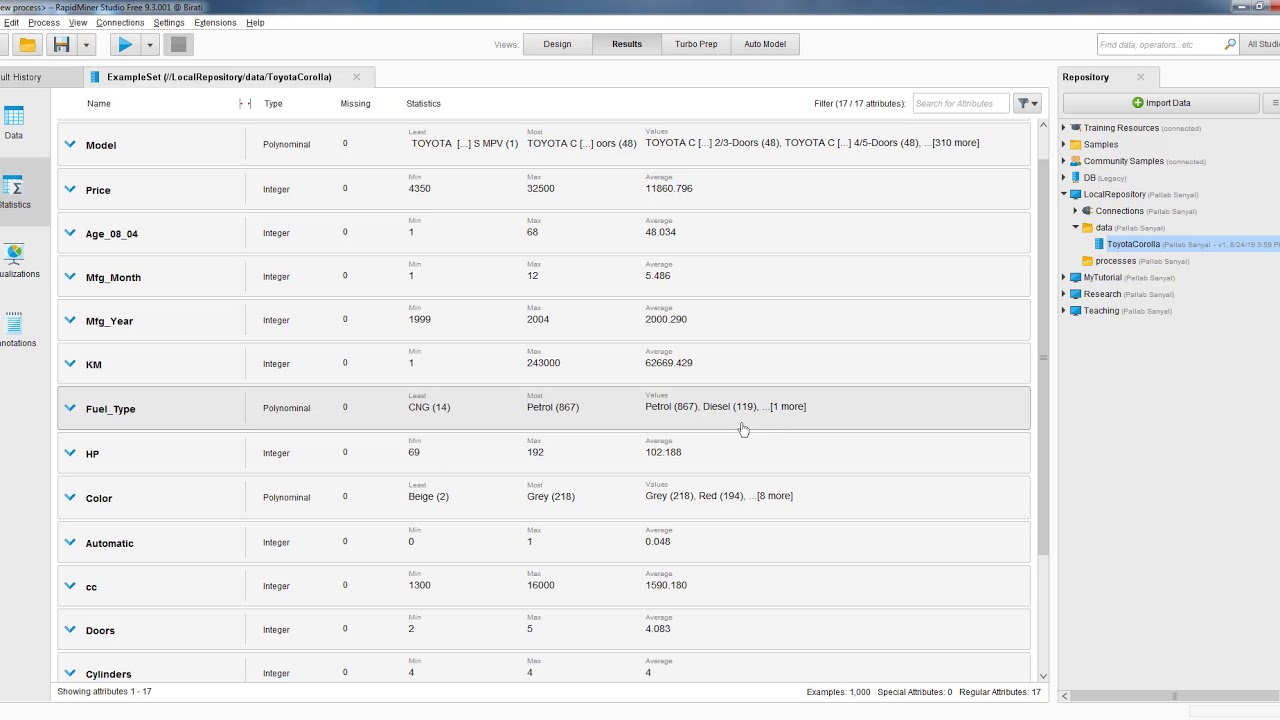Expand the Color attribute row
1280x720 pixels.
70,497
